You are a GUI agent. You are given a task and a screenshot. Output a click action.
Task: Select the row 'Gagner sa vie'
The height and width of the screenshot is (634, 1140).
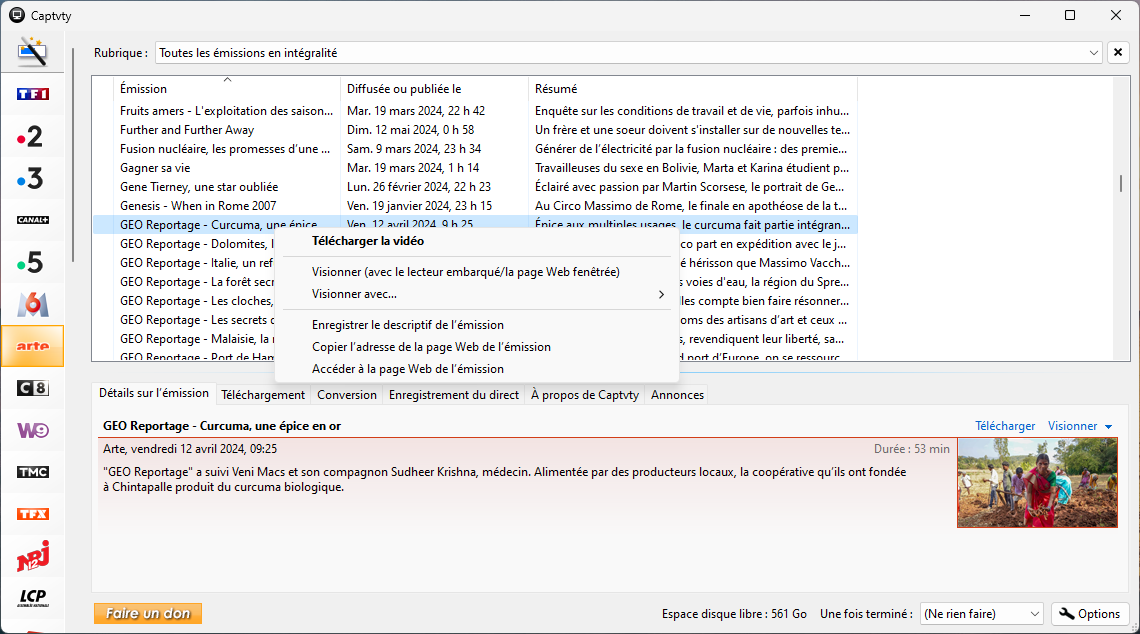(475, 167)
